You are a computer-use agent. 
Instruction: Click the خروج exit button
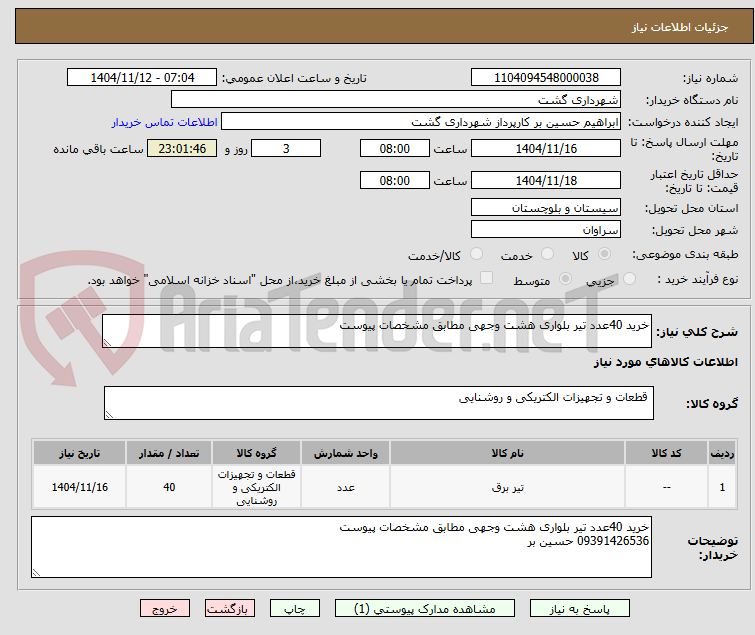coord(165,609)
